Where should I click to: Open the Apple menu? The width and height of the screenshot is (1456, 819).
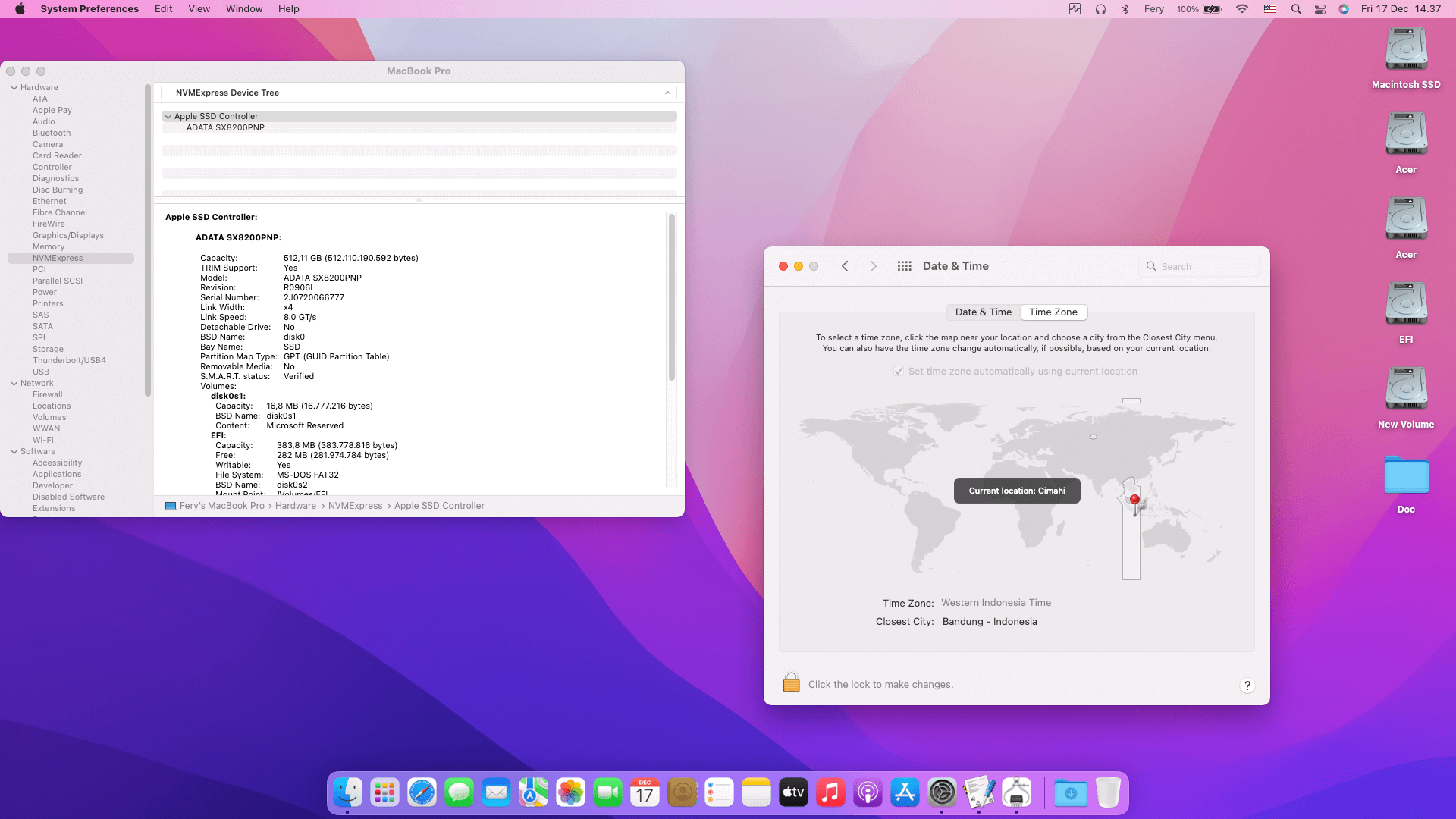tap(20, 9)
